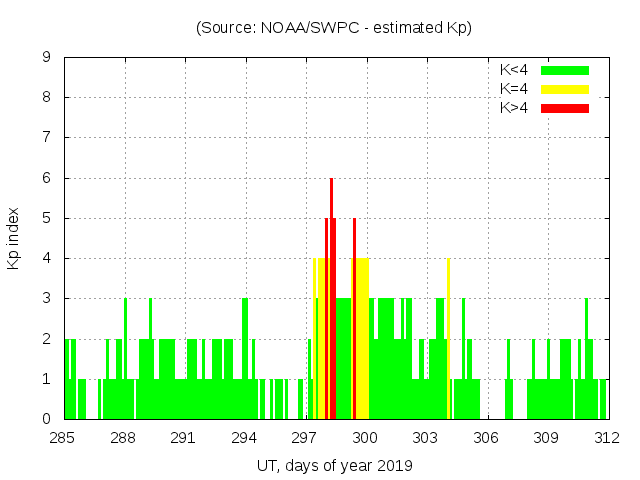Click the y-axis tick label 9
Image resolution: width=640 pixels, height=480 pixels.
tap(47, 57)
